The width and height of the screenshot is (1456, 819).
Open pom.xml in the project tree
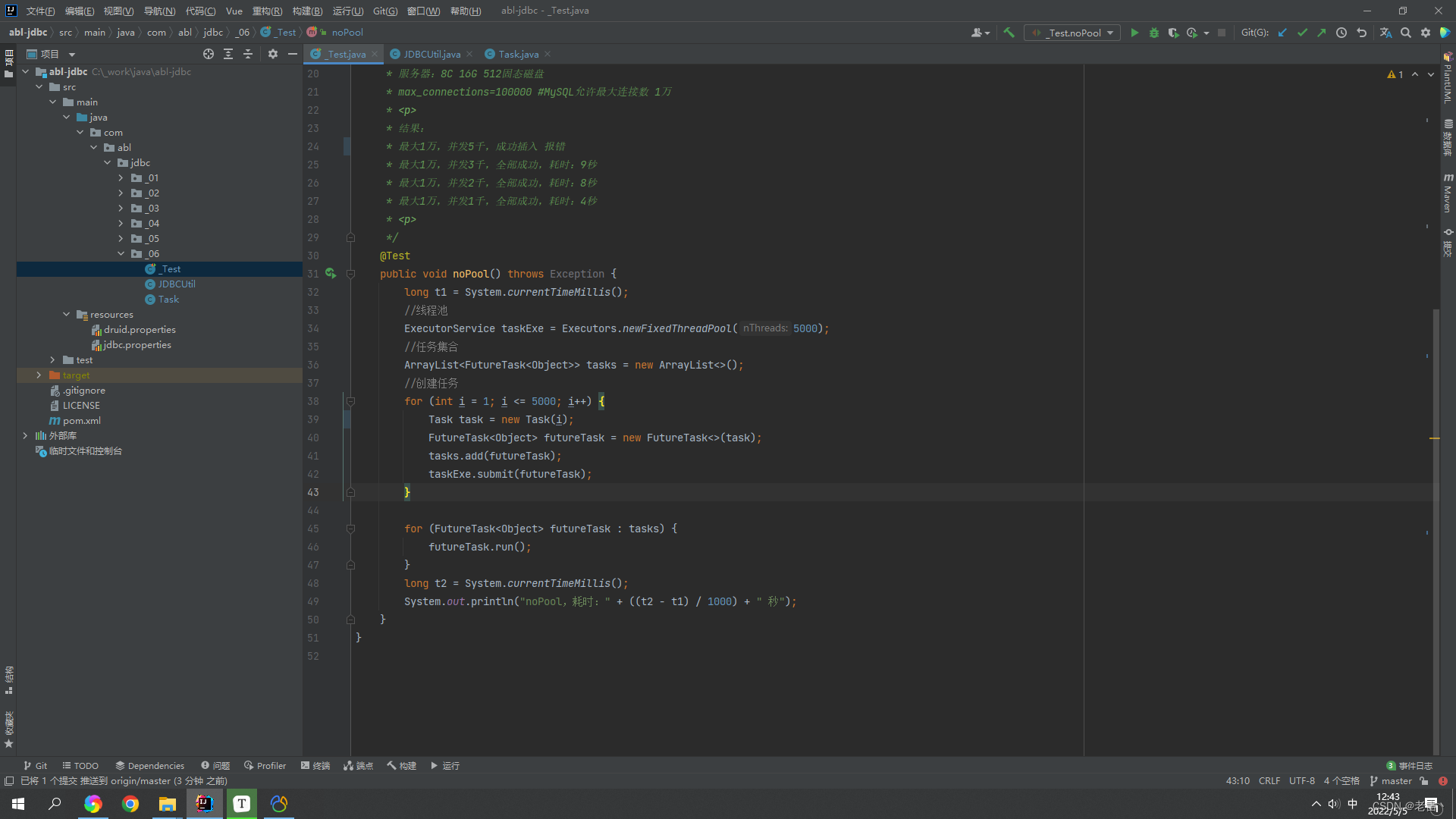(x=81, y=421)
